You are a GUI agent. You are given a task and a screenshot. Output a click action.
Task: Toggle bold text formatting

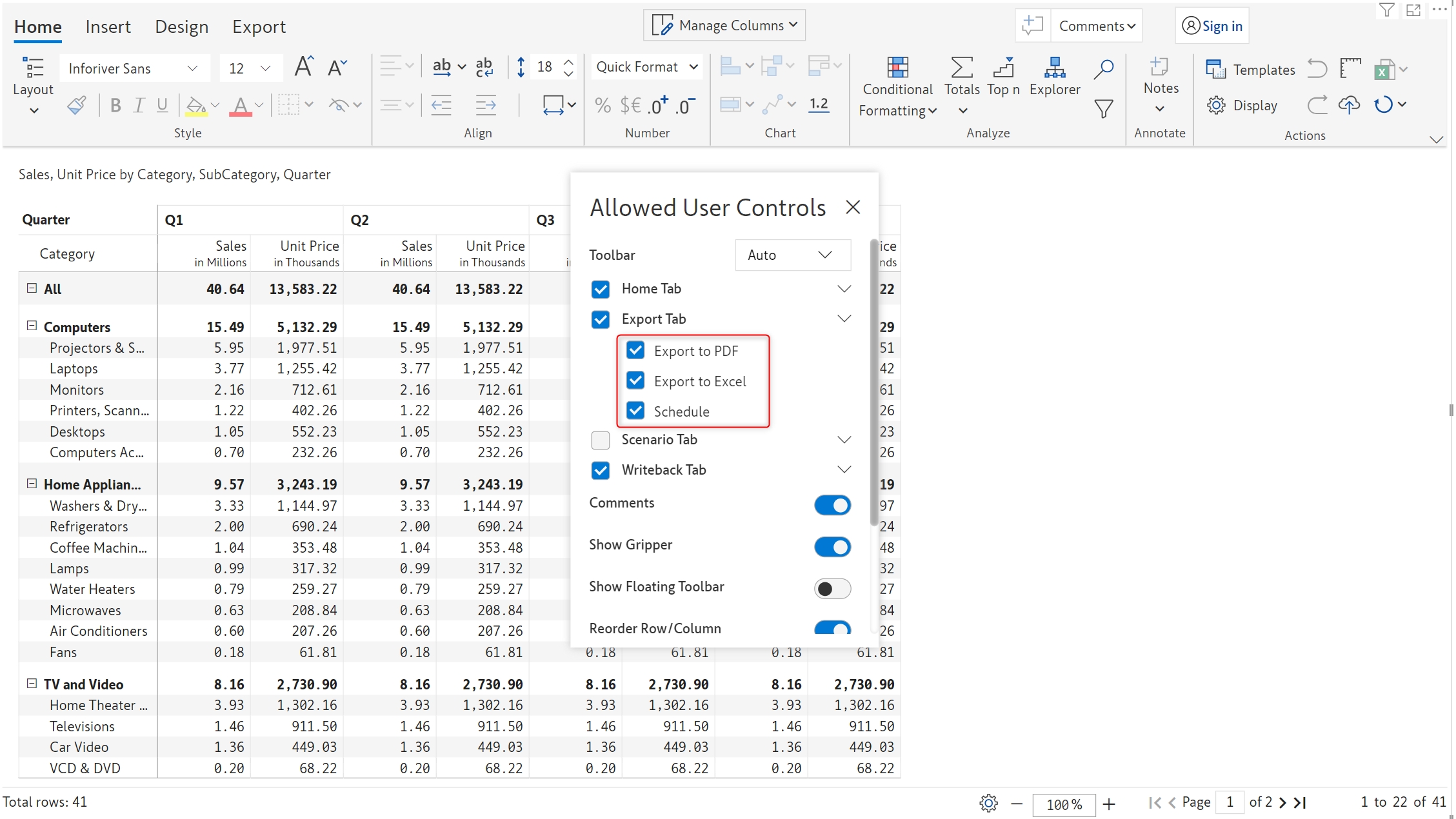(x=115, y=105)
